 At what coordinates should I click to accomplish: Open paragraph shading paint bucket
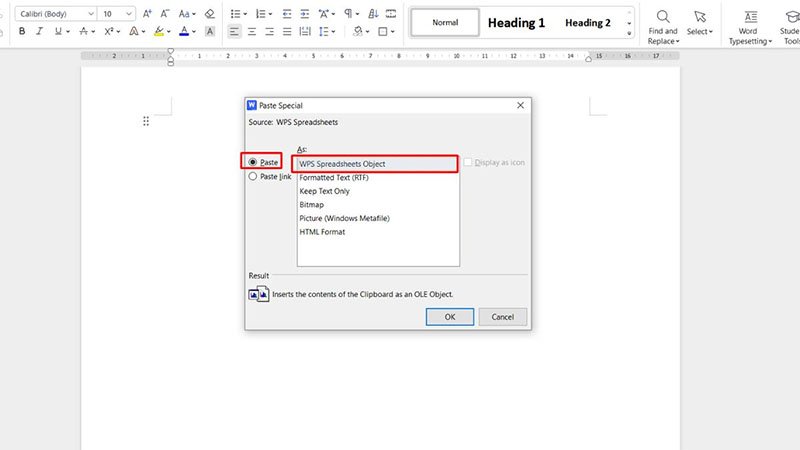pyautogui.click(x=358, y=32)
